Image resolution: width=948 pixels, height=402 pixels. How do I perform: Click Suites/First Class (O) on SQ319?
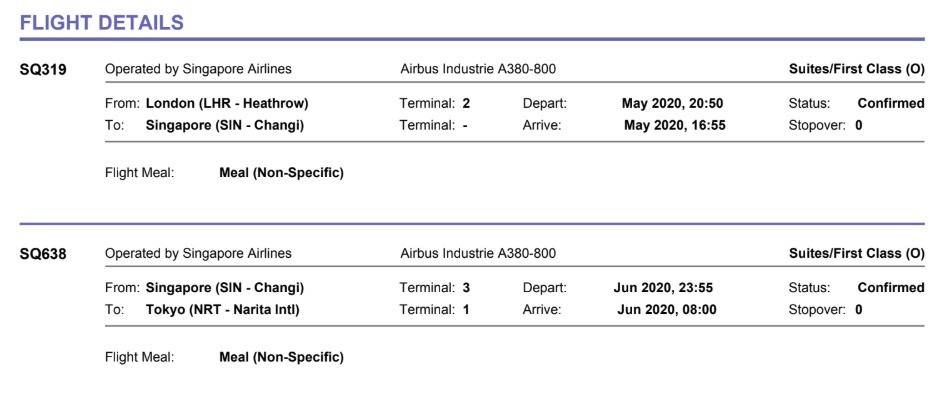click(856, 69)
